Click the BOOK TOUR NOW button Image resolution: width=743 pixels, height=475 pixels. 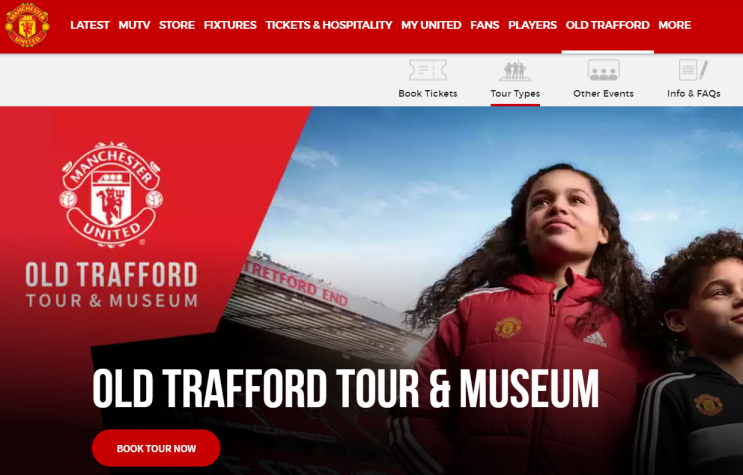click(156, 448)
